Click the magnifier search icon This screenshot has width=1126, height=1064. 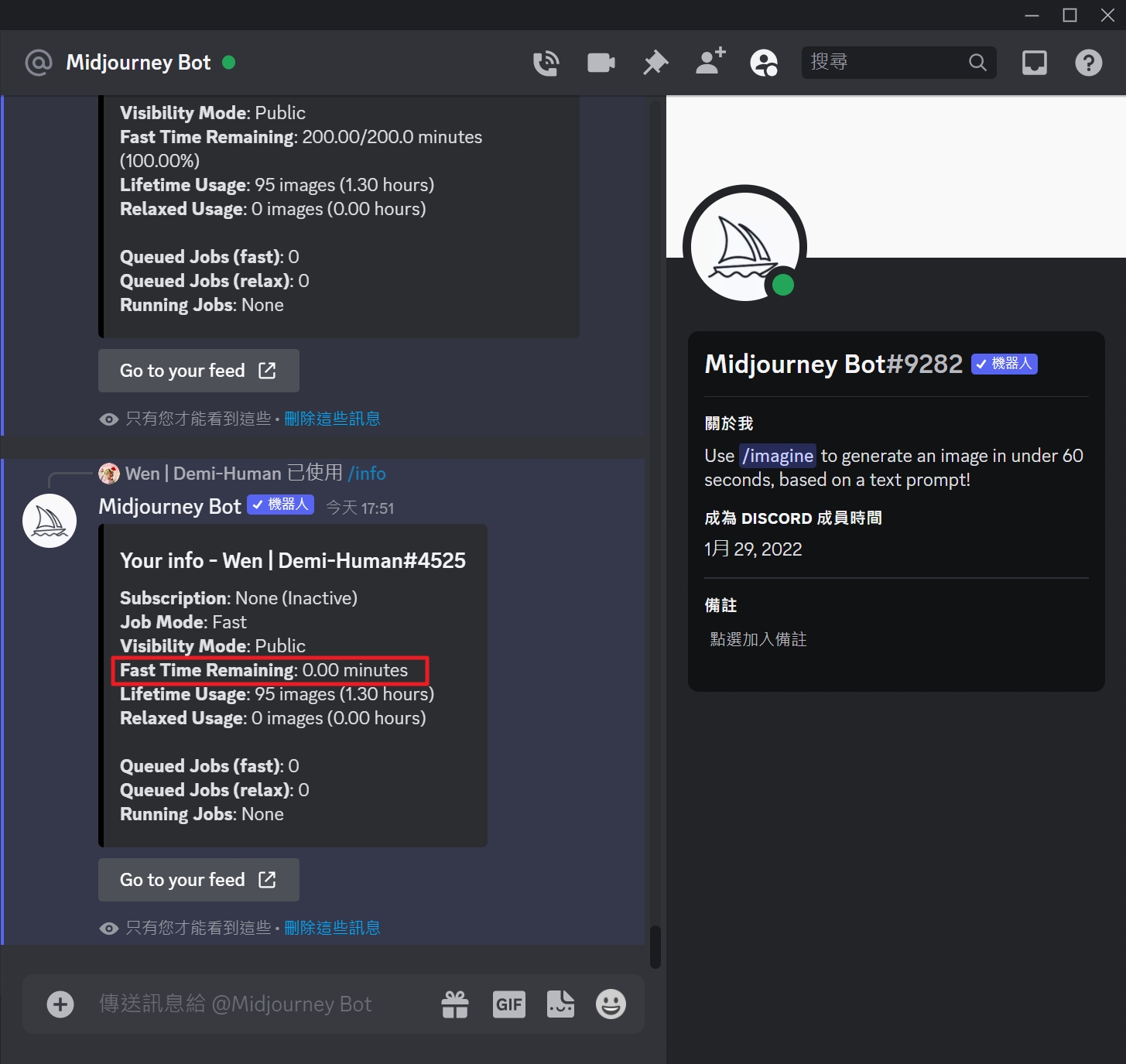coord(978,62)
